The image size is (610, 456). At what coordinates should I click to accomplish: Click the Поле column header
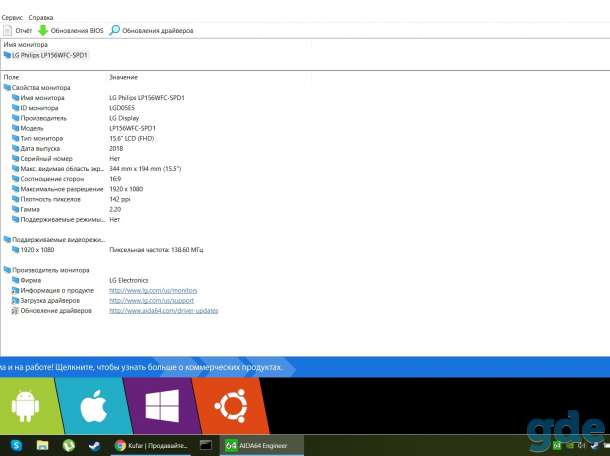pos(11,77)
